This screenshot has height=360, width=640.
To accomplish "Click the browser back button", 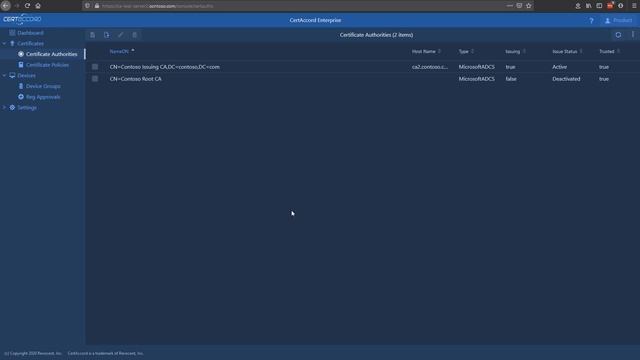I will 6,6.
